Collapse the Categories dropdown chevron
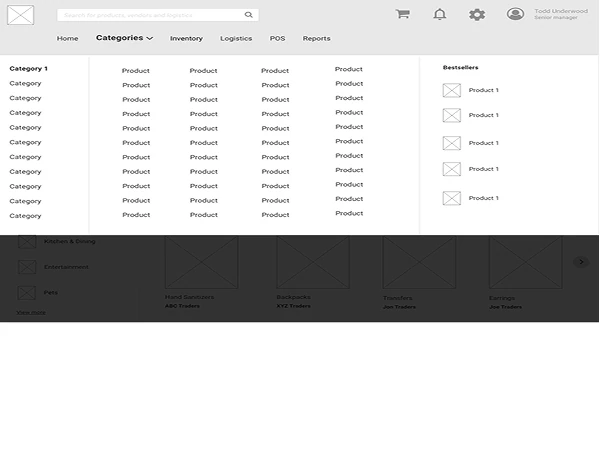The width and height of the screenshot is (600, 452). click(x=150, y=38)
